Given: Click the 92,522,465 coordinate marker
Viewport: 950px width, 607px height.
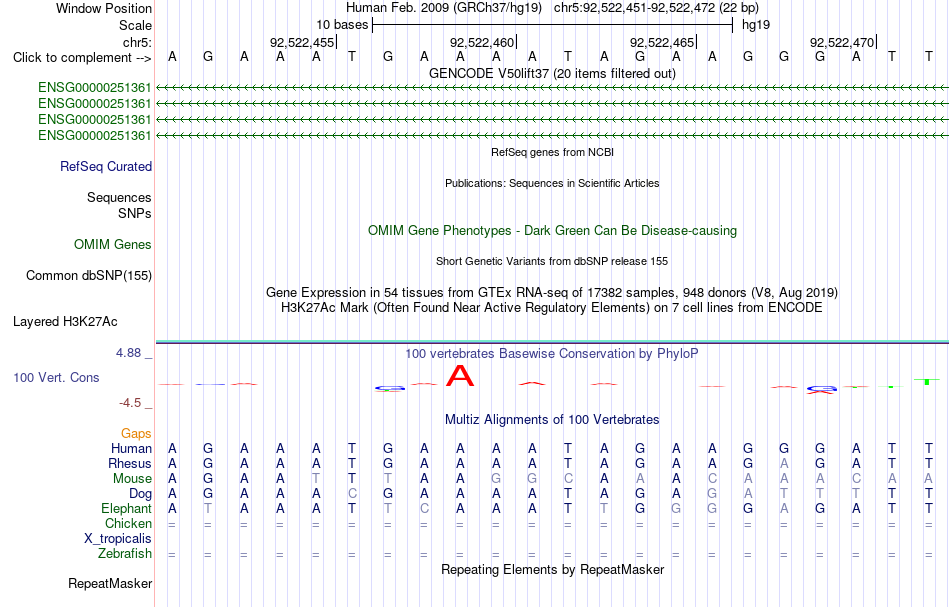Looking at the screenshot, I should pos(662,42).
